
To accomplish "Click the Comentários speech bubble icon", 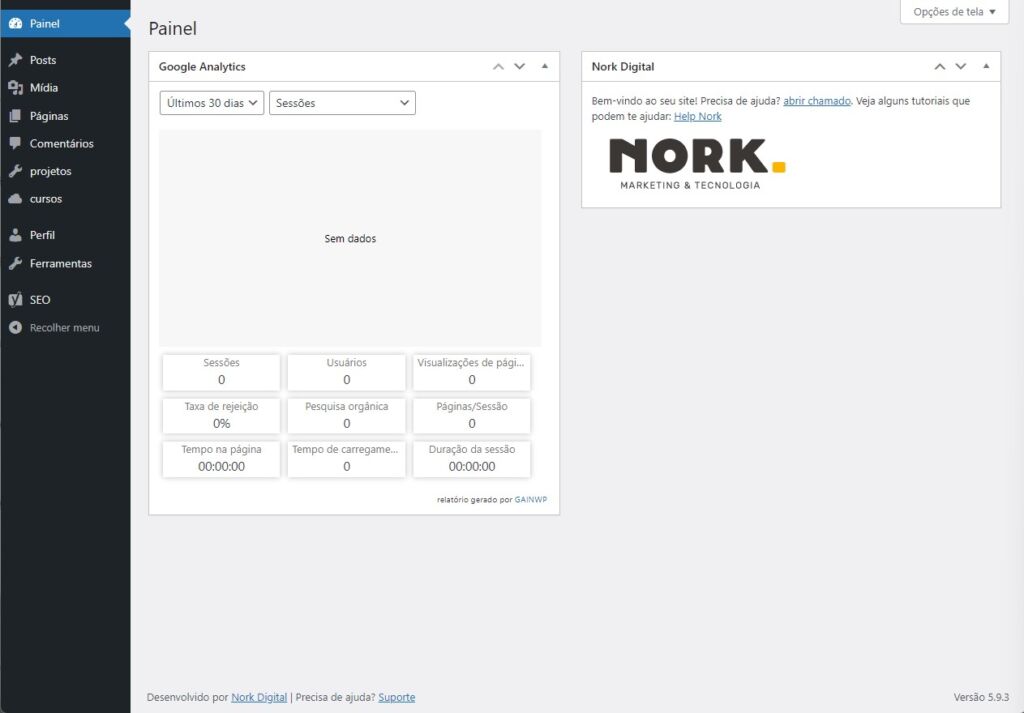I will (15, 144).
